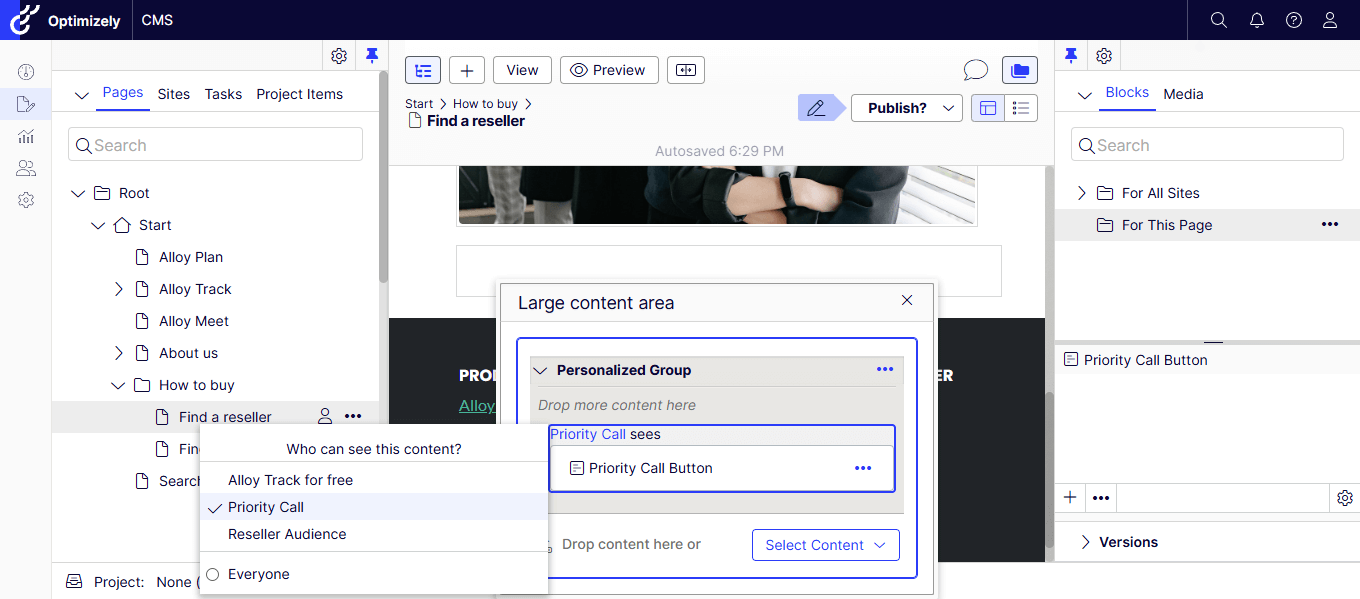Viewport: 1360px width, 599px height.
Task: Switch to on-page editing view toggle
Action: tap(988, 108)
